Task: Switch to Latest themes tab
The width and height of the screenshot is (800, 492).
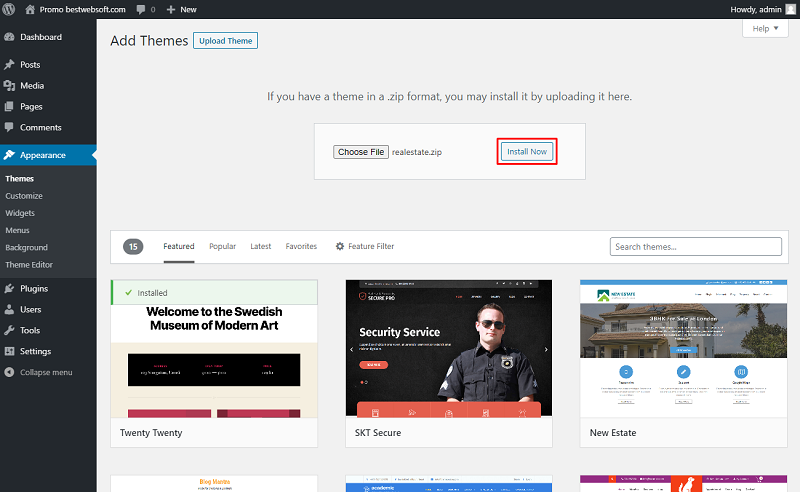Action: click(x=261, y=246)
